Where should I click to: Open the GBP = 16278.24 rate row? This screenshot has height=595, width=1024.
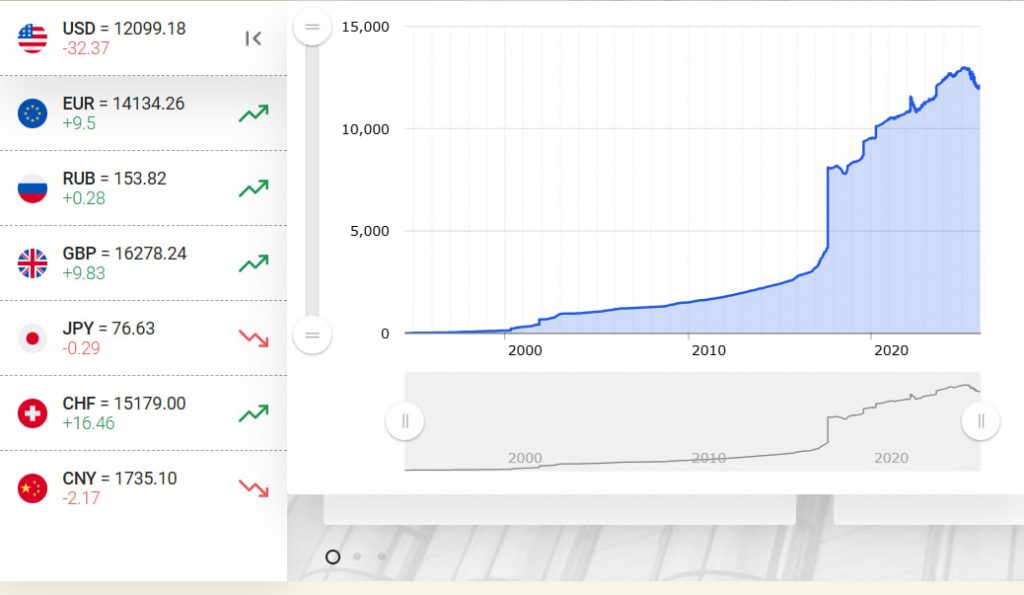pyautogui.click(x=124, y=254)
